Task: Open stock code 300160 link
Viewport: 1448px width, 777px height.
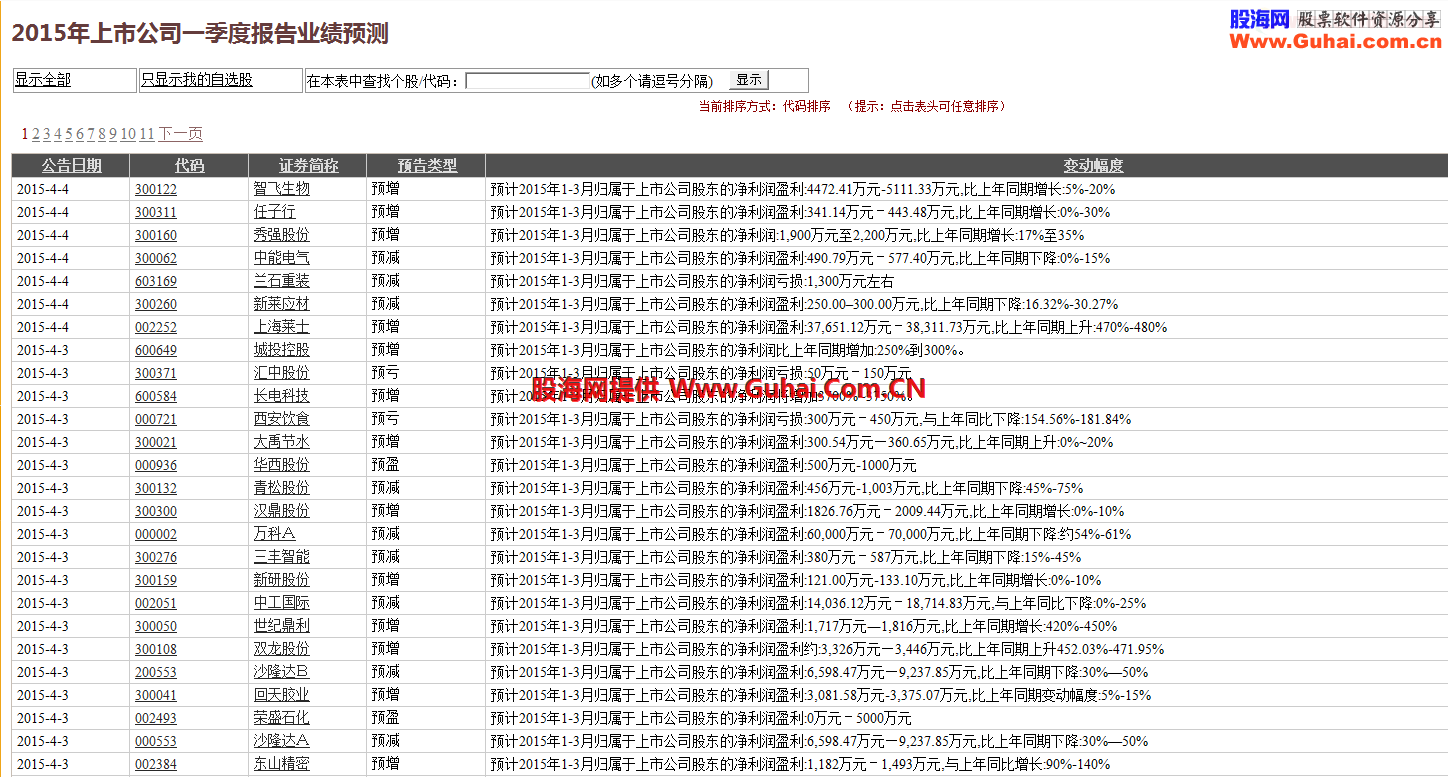Action: (x=156, y=235)
